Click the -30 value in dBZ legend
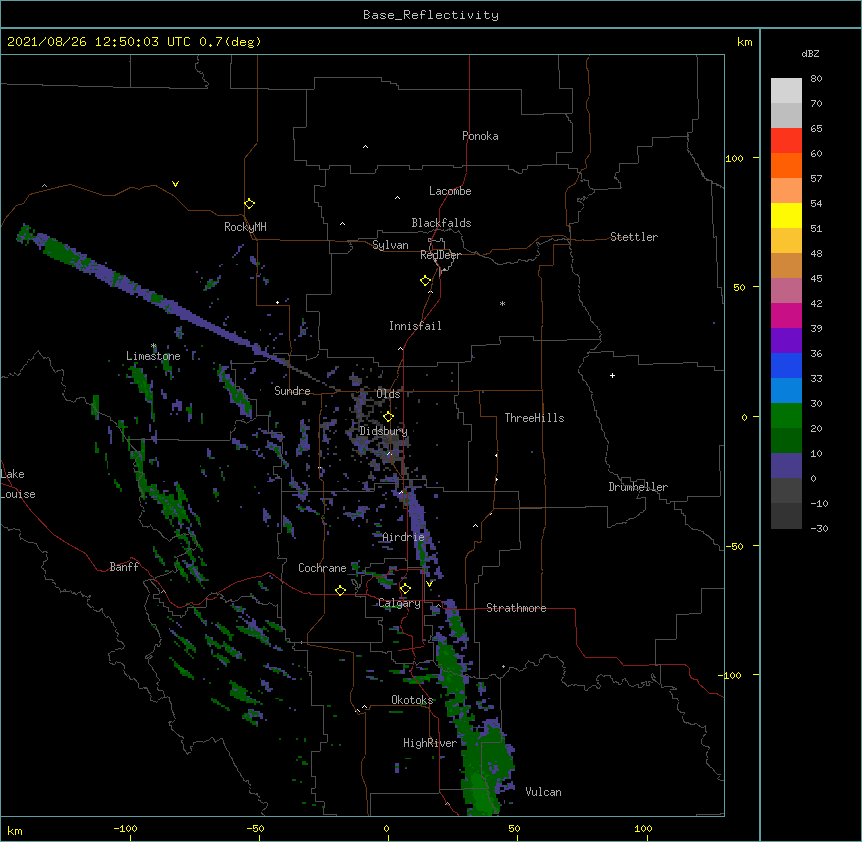The image size is (862, 842). click(819, 528)
